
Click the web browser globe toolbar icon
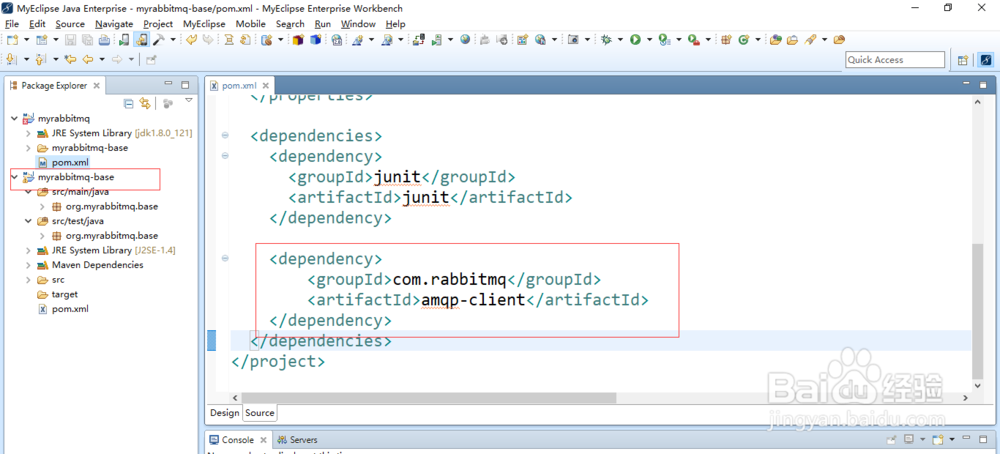(465, 40)
